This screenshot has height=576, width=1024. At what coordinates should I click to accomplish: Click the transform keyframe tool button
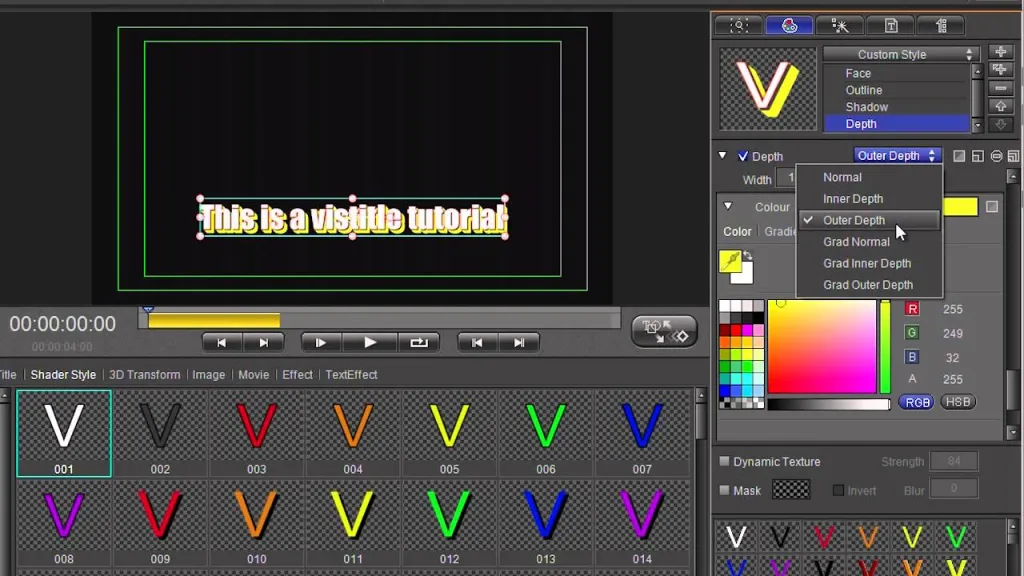[x=664, y=330]
